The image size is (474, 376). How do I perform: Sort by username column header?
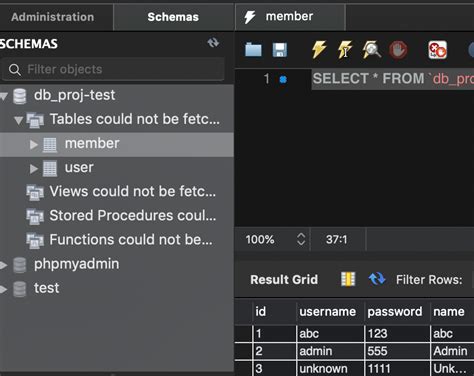tap(327, 312)
